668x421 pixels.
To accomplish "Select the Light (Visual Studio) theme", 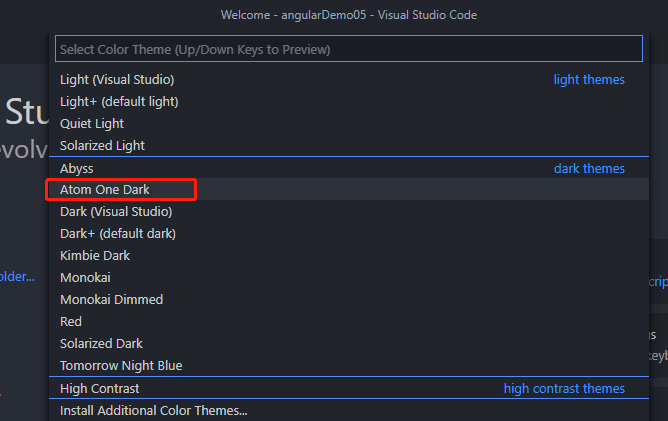I will click(x=117, y=79).
